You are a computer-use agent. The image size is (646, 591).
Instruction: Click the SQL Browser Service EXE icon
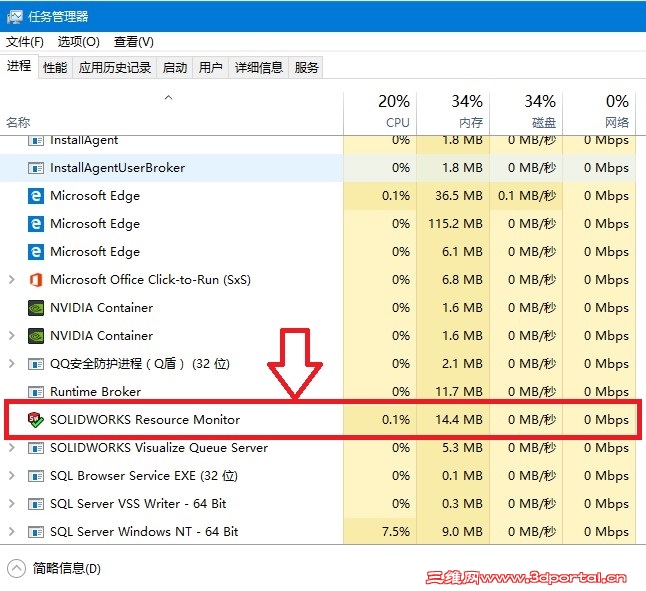click(x=36, y=476)
